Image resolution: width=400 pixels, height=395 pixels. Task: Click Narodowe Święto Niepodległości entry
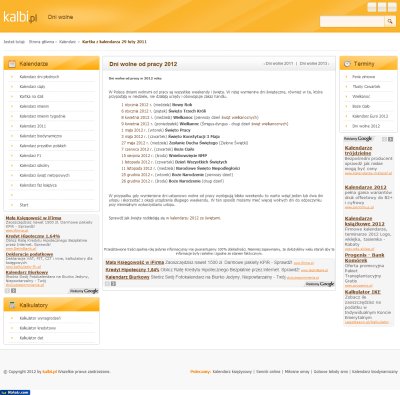[208, 168]
